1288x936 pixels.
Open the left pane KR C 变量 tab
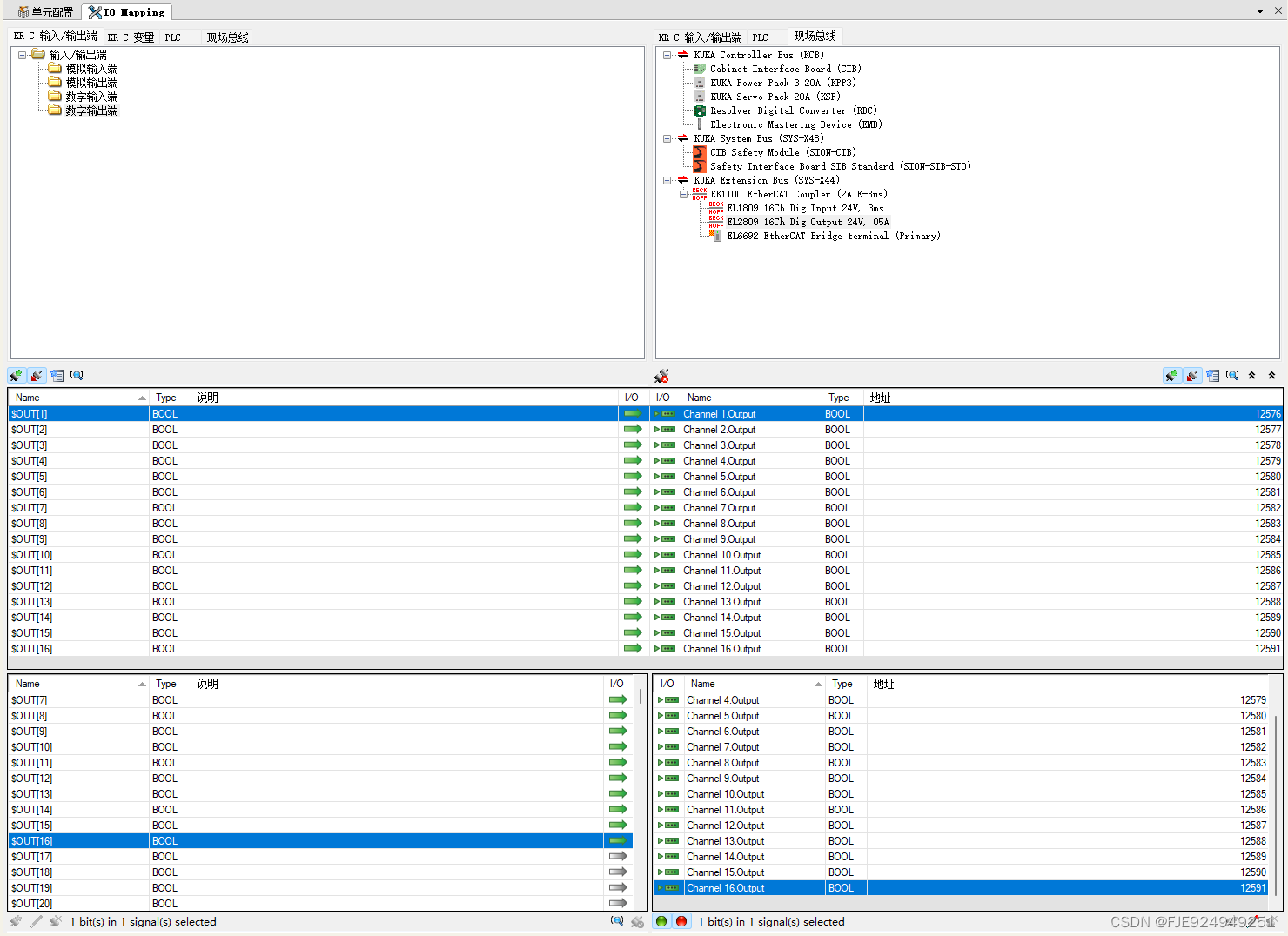click(x=131, y=37)
